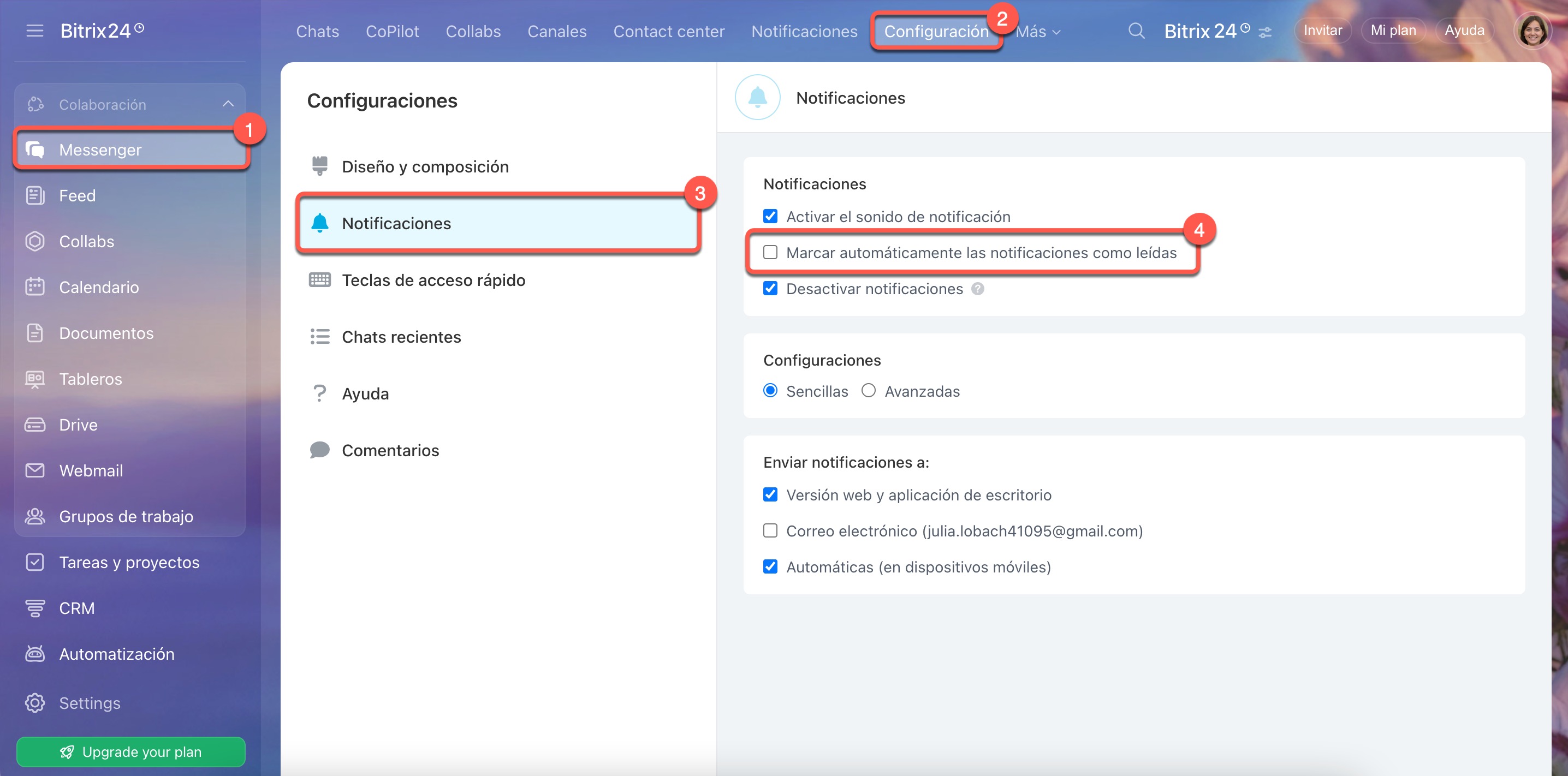Click the Settings gear icon in sidebar

(35, 703)
